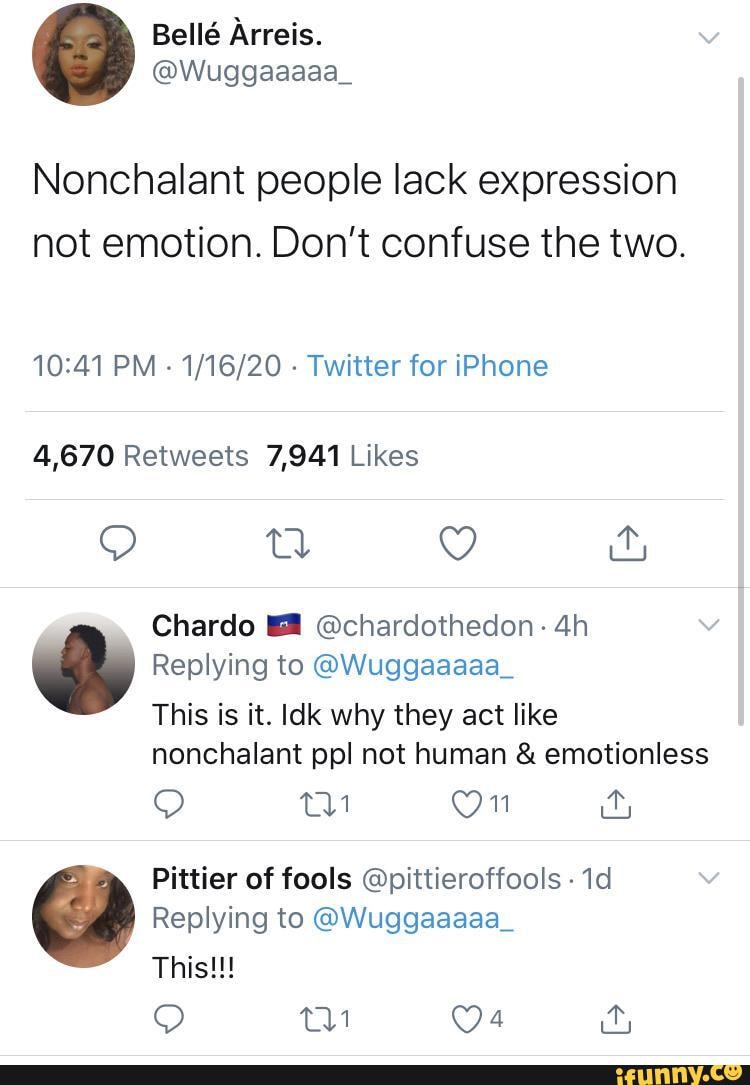View the 7,941 Likes list
The height and width of the screenshot is (1085, 750).
[x=347, y=455]
